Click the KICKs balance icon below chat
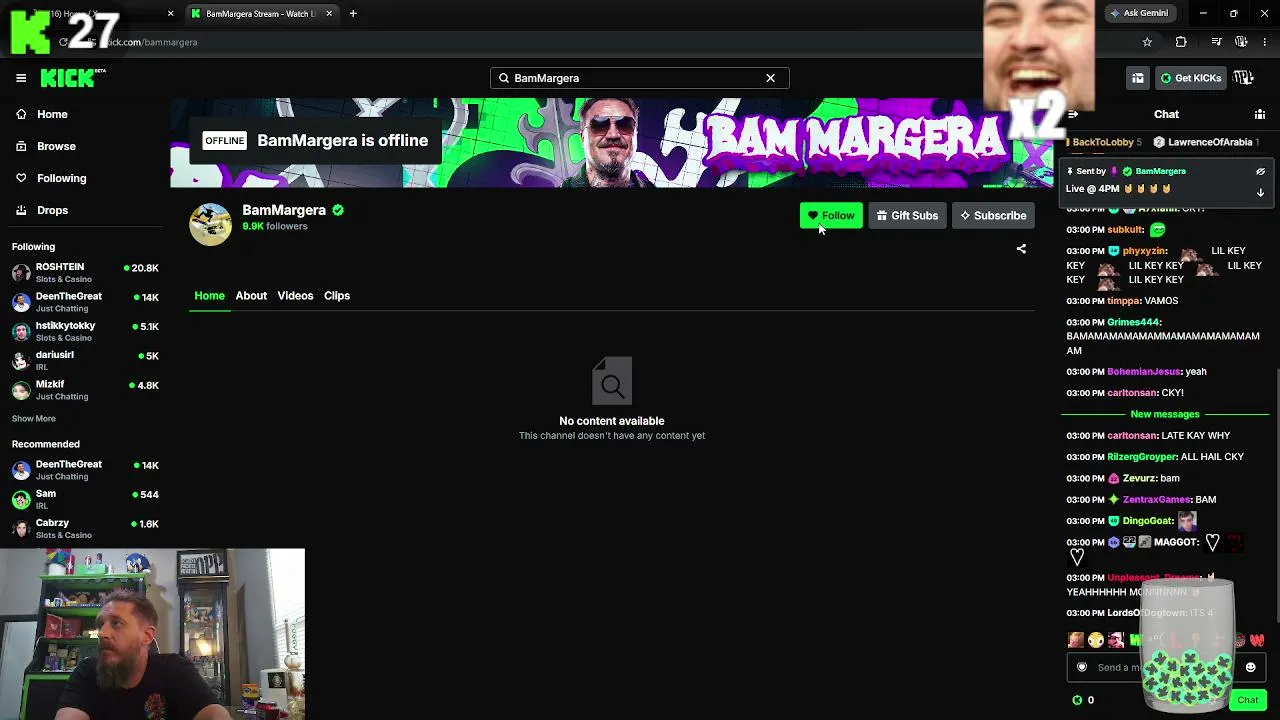The height and width of the screenshot is (720, 1280). [1077, 700]
